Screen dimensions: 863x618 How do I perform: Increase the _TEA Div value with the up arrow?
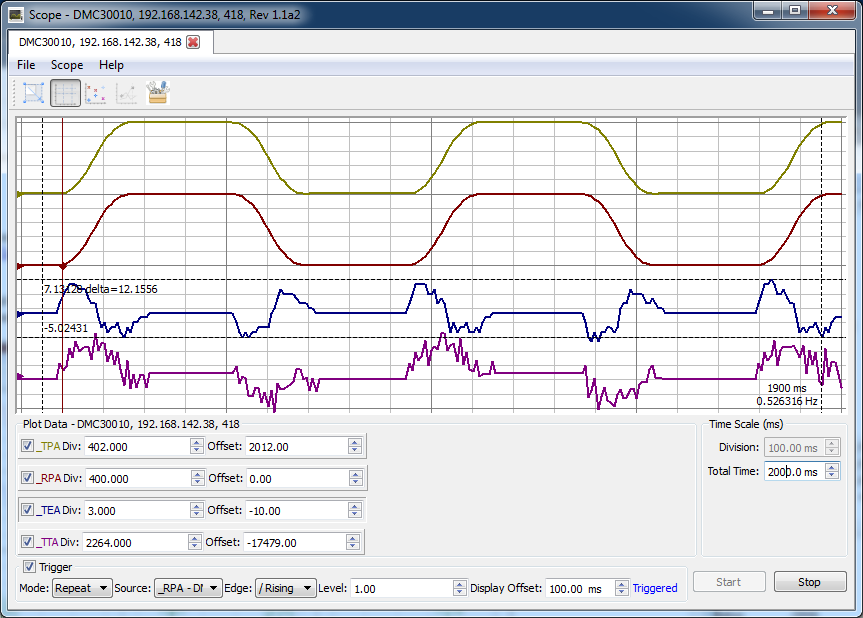click(x=196, y=506)
